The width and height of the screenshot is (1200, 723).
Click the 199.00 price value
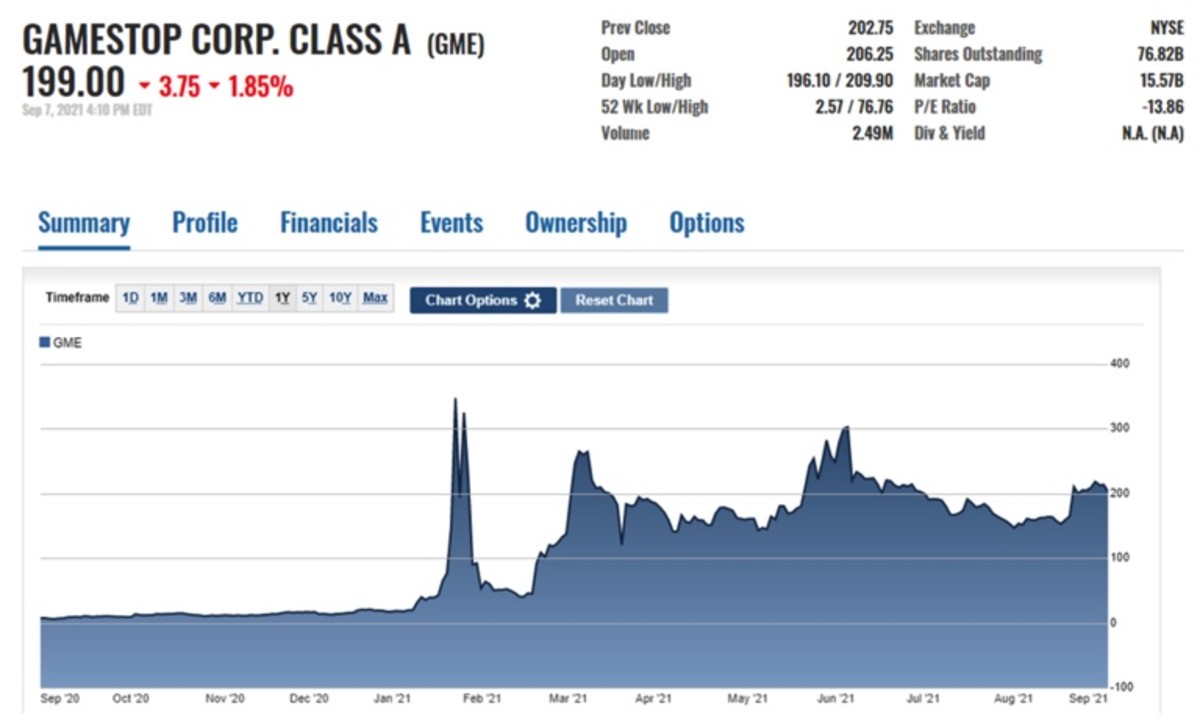pyautogui.click(x=74, y=83)
